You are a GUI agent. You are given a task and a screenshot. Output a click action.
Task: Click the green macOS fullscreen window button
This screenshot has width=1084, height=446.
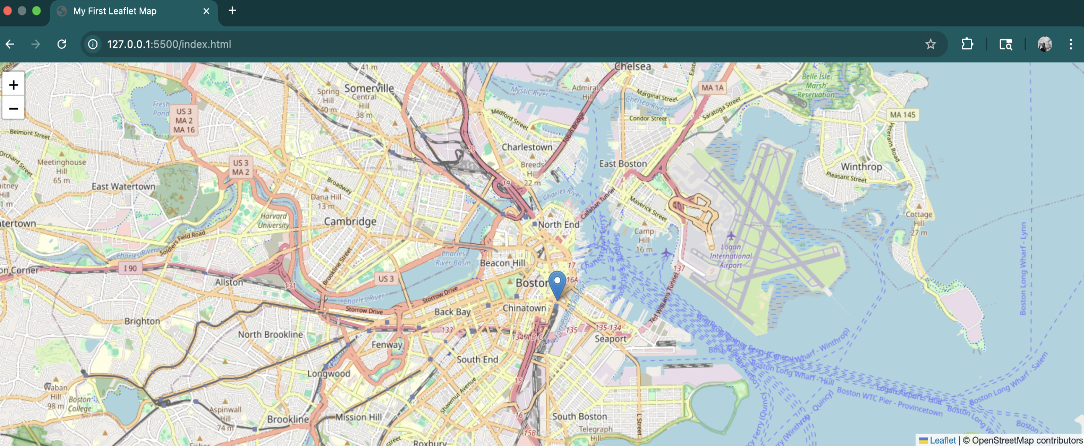(37, 11)
